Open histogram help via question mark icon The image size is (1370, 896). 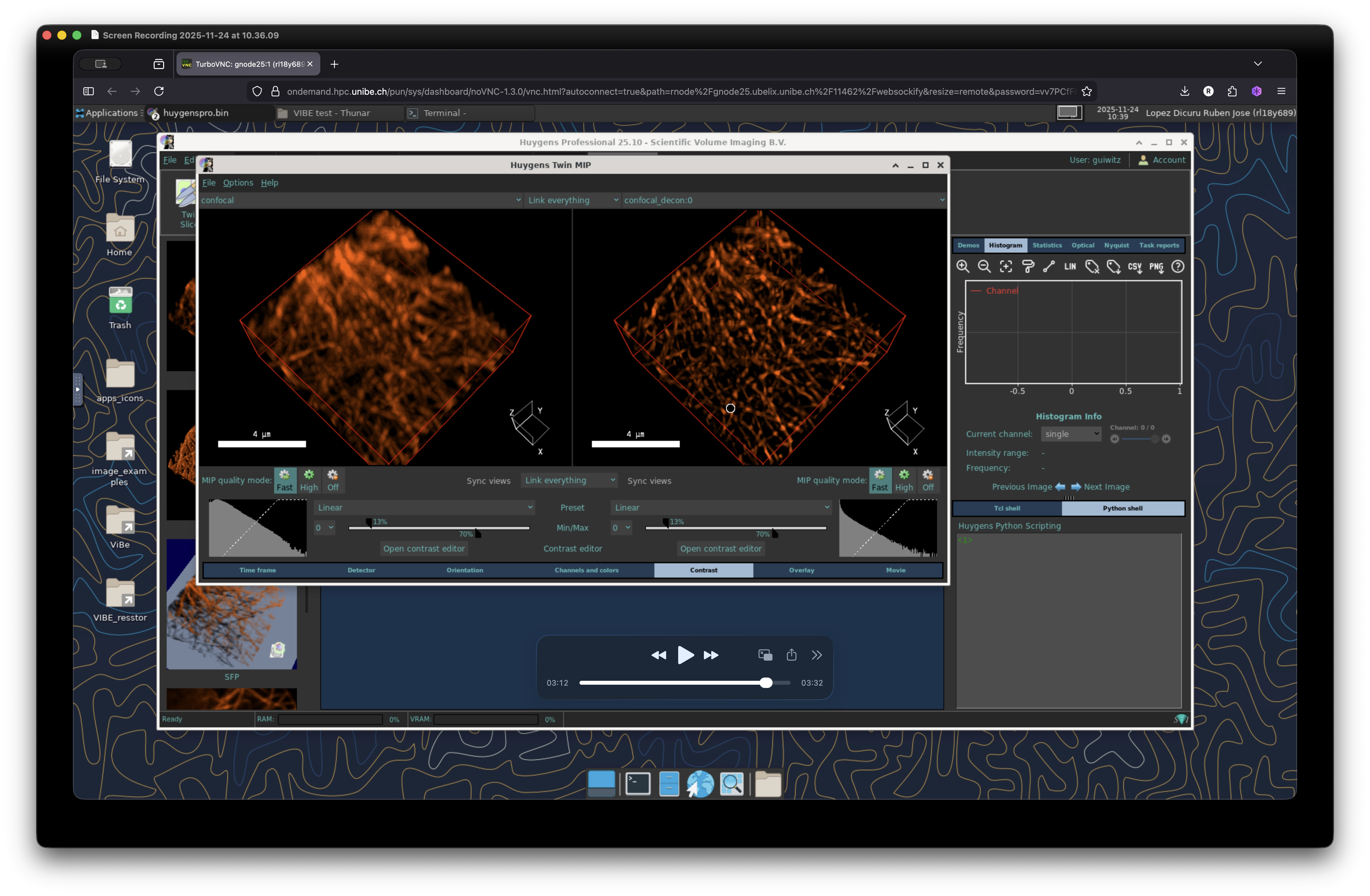click(1178, 266)
